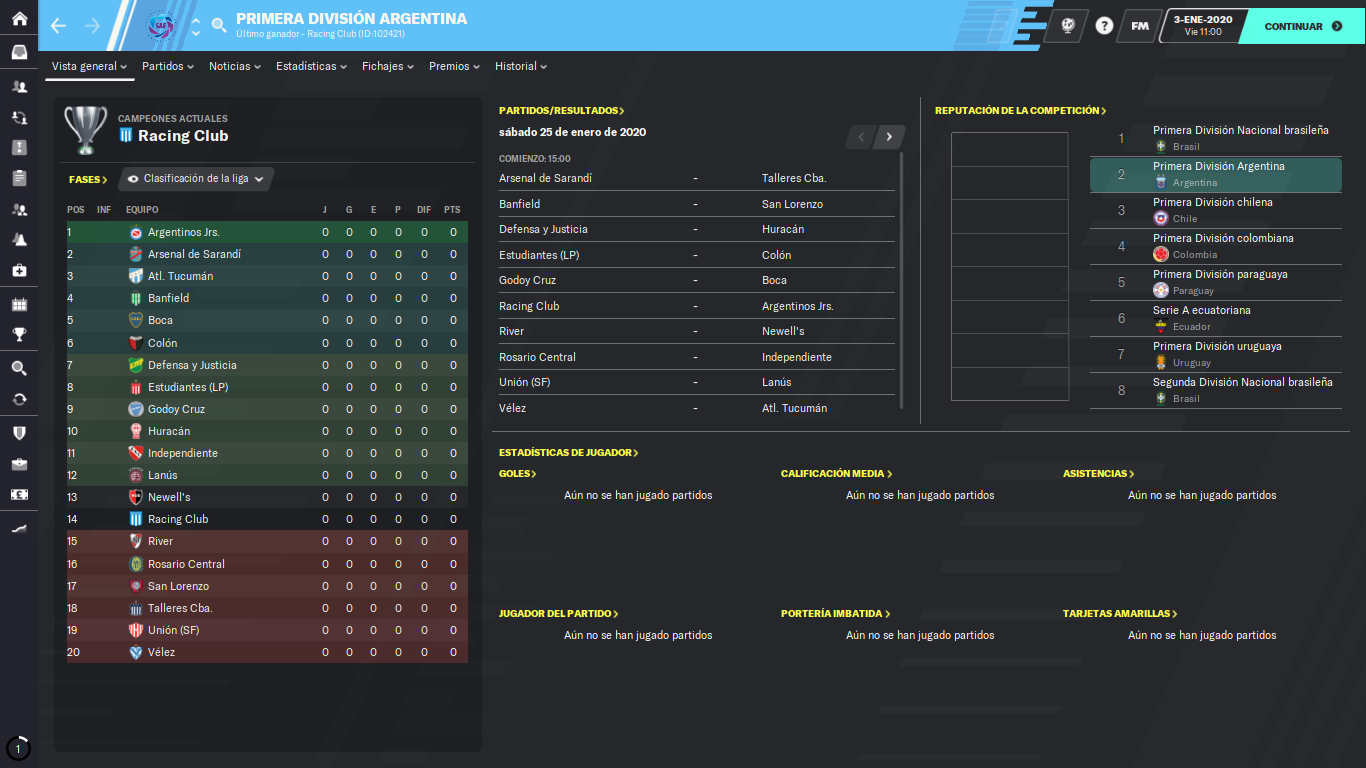The height and width of the screenshot is (768, 1366).
Task: Open the medical kit icon in the sidebar
Action: coord(19,271)
